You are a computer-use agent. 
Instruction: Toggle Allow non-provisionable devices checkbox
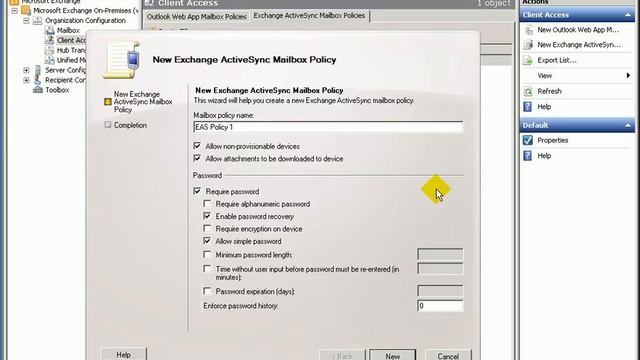tap(197, 146)
